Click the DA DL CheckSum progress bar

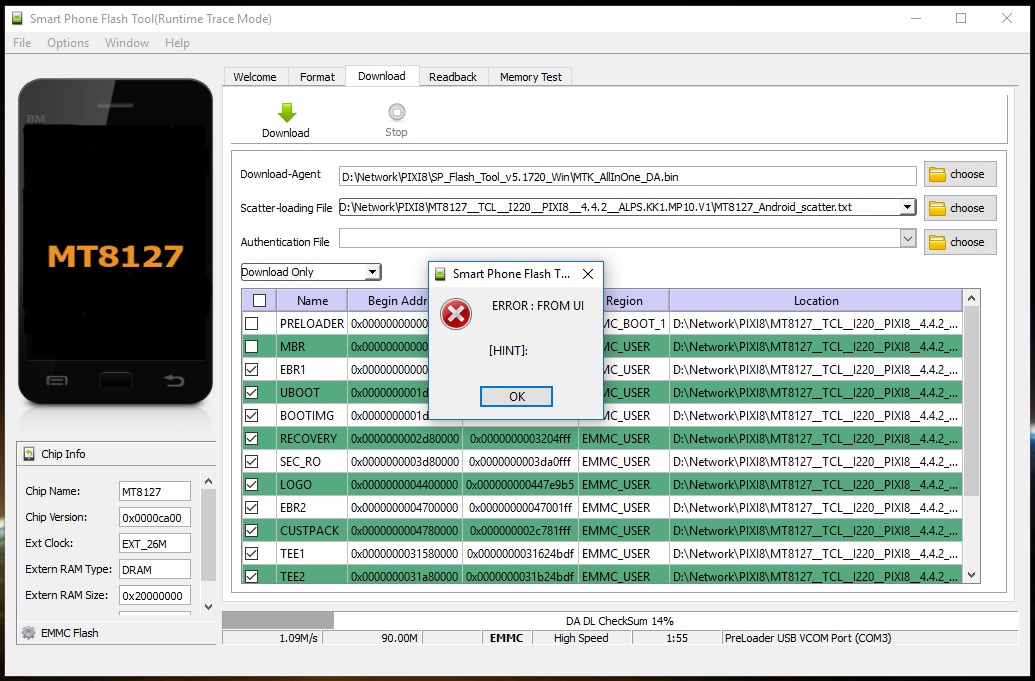tap(620, 620)
